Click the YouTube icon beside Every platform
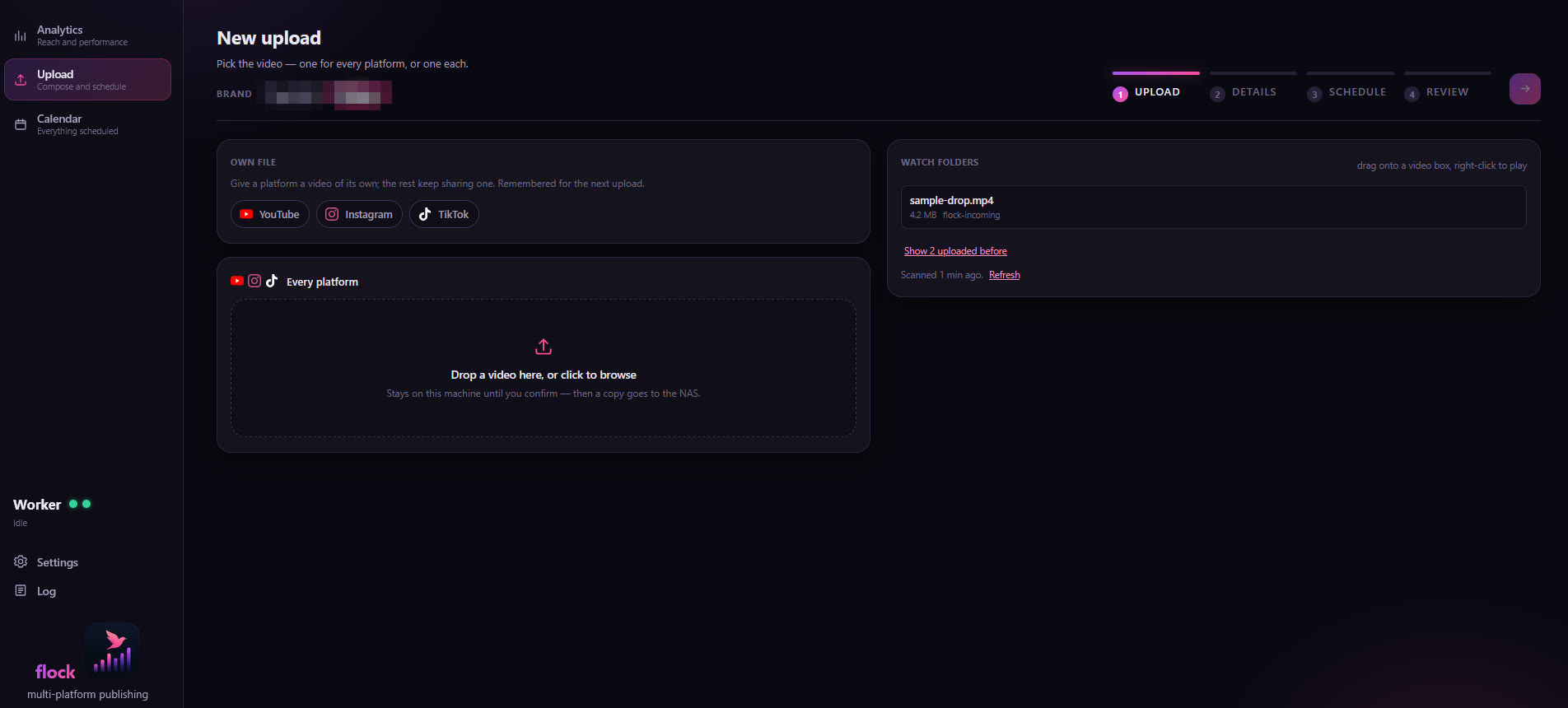This screenshot has width=1568, height=708. pyautogui.click(x=237, y=281)
